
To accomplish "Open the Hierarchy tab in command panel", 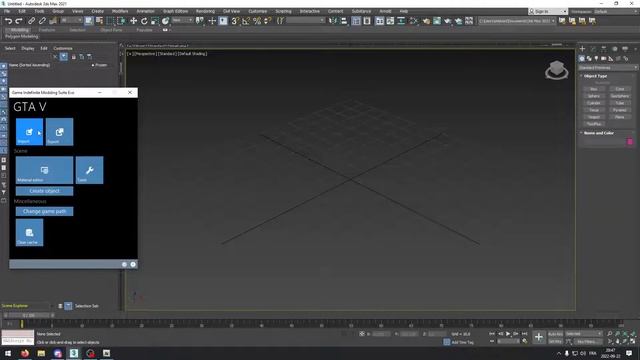I will tap(604, 49).
